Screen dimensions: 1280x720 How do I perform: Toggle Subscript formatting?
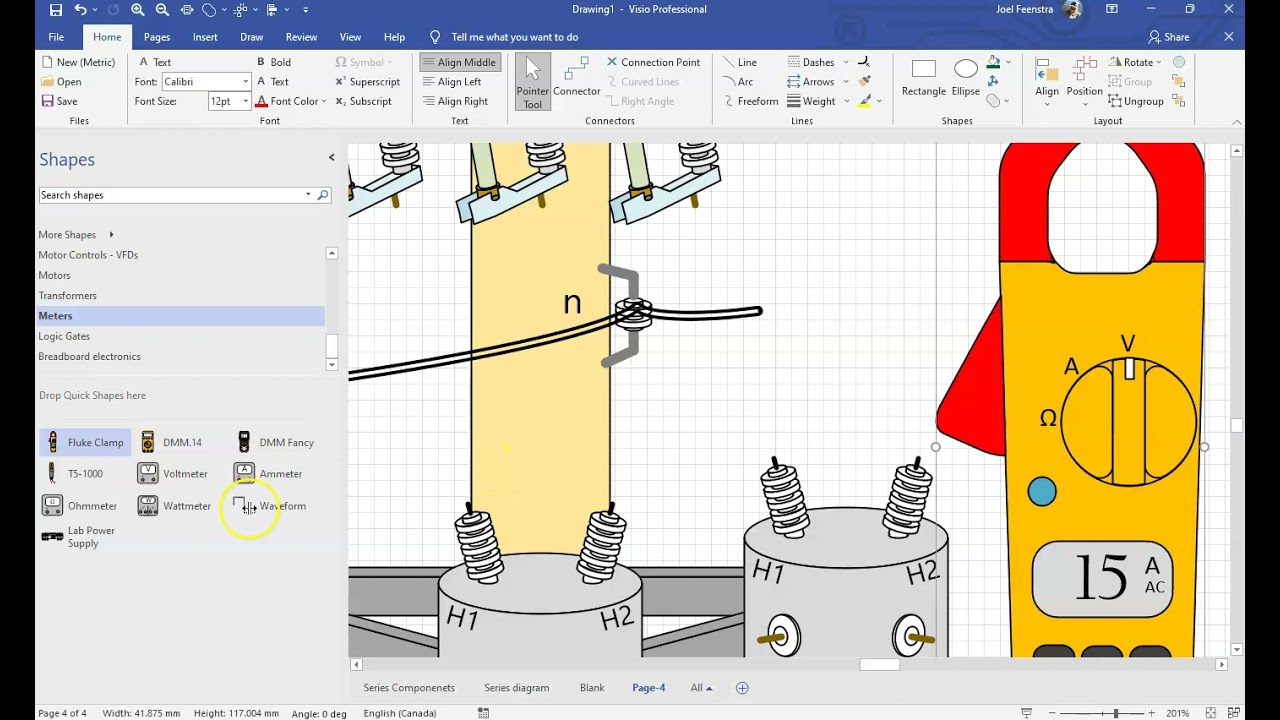point(363,101)
